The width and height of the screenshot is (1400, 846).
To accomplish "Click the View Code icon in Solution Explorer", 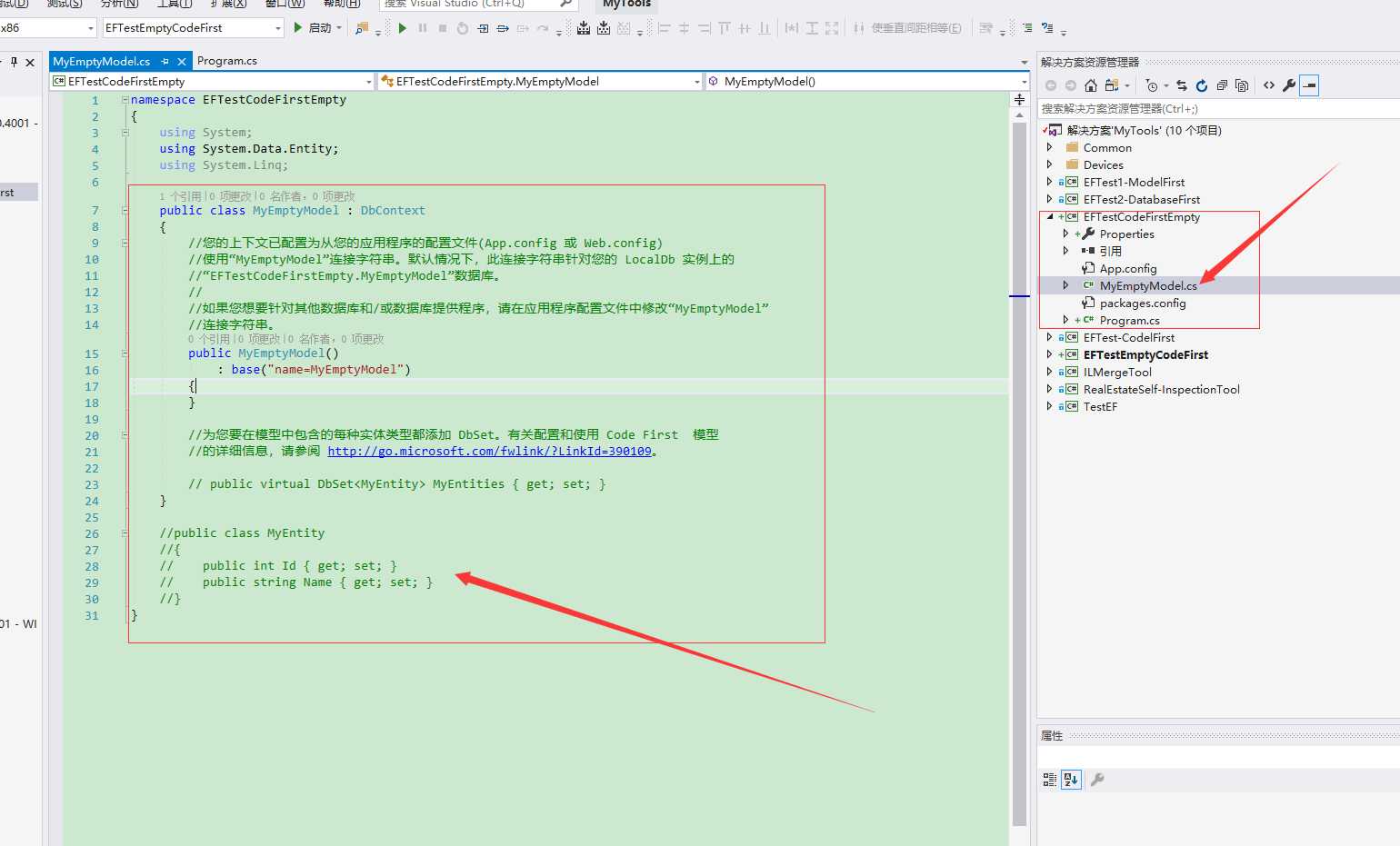I will pyautogui.click(x=1269, y=85).
